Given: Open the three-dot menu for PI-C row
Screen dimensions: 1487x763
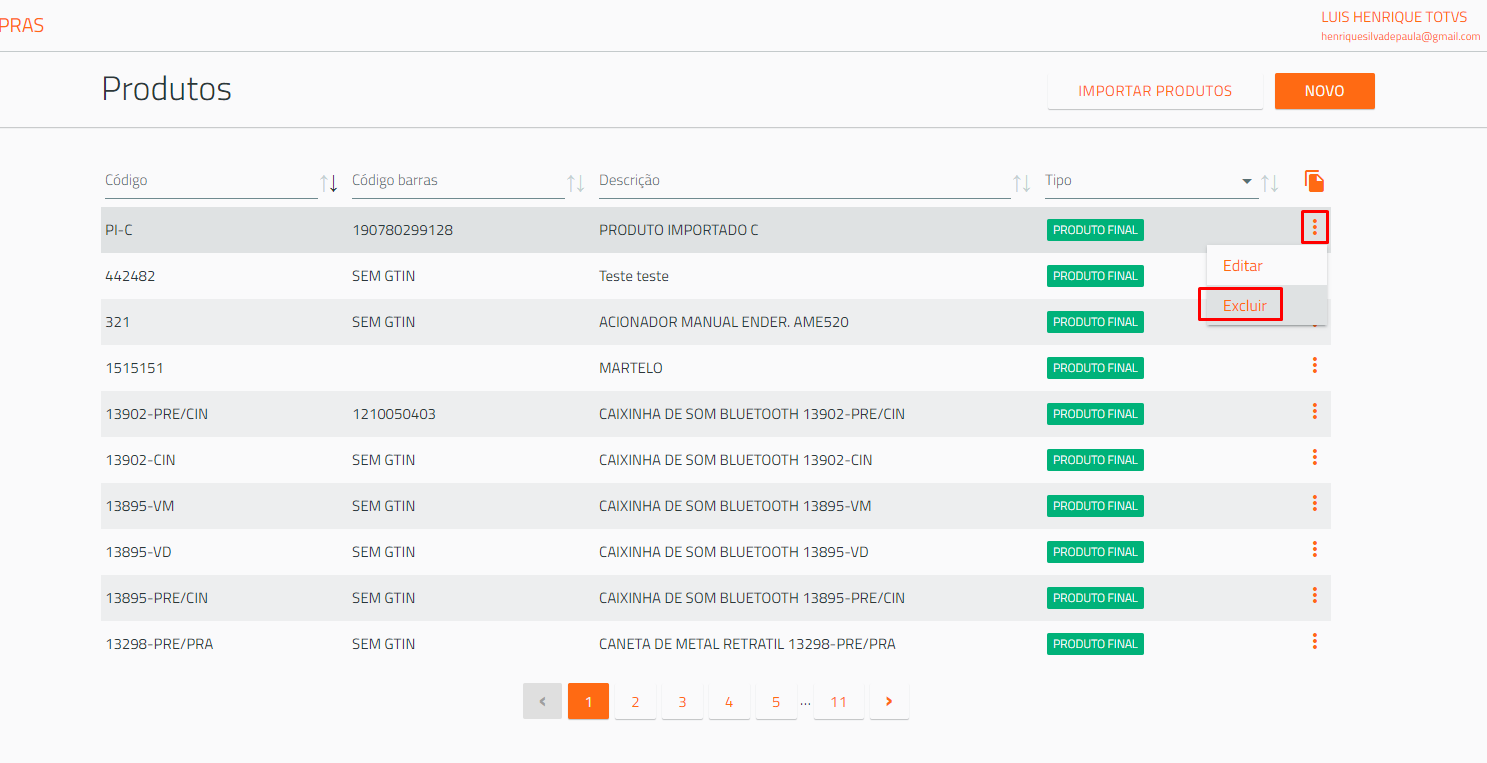Looking at the screenshot, I should click(1314, 229).
